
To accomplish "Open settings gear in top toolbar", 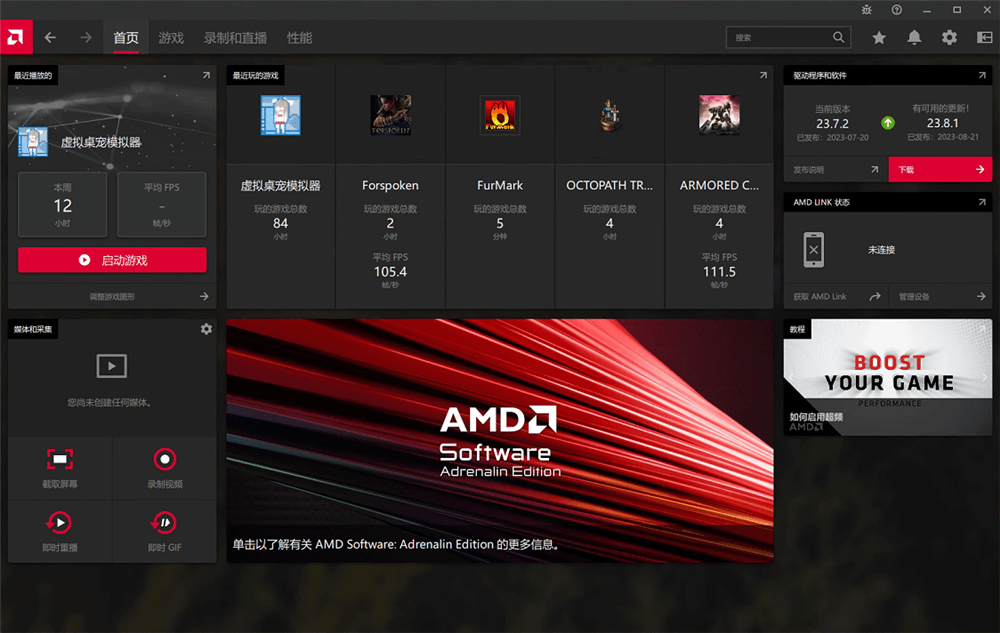I will (949, 38).
